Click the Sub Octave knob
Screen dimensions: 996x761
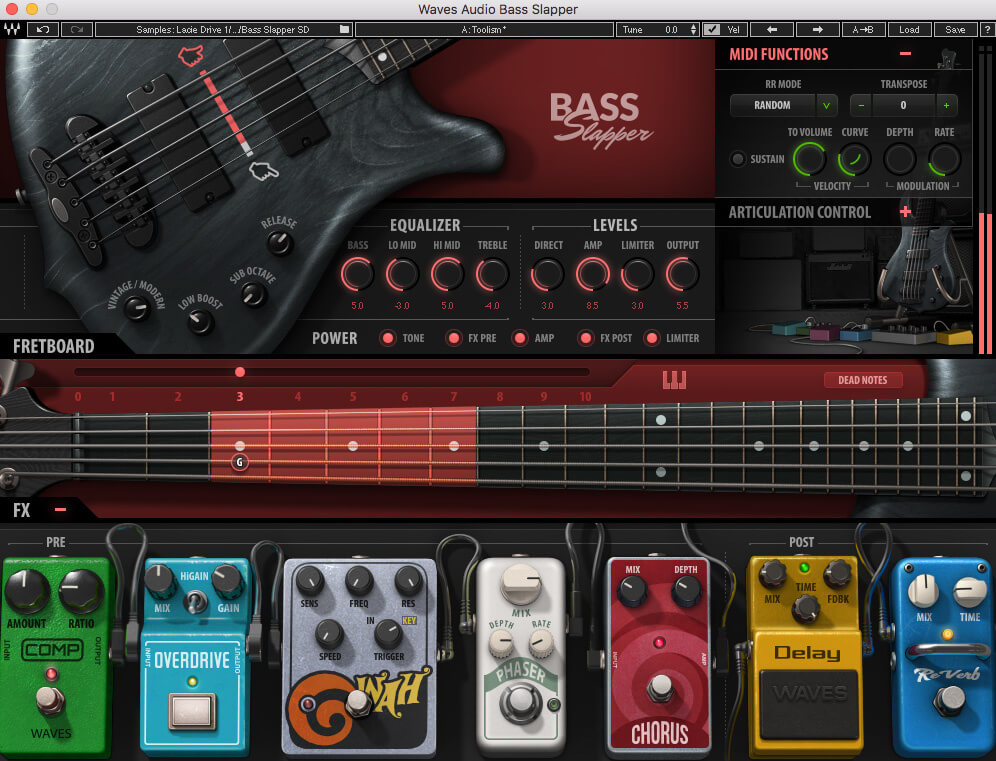point(253,293)
